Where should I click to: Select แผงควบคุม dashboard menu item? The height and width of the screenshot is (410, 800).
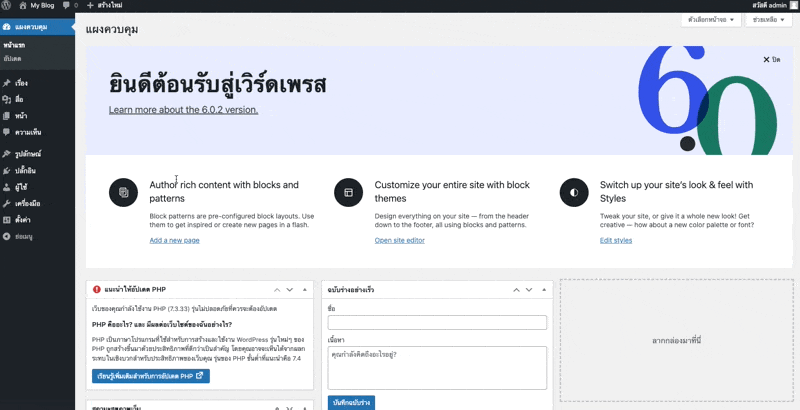(x=37, y=27)
